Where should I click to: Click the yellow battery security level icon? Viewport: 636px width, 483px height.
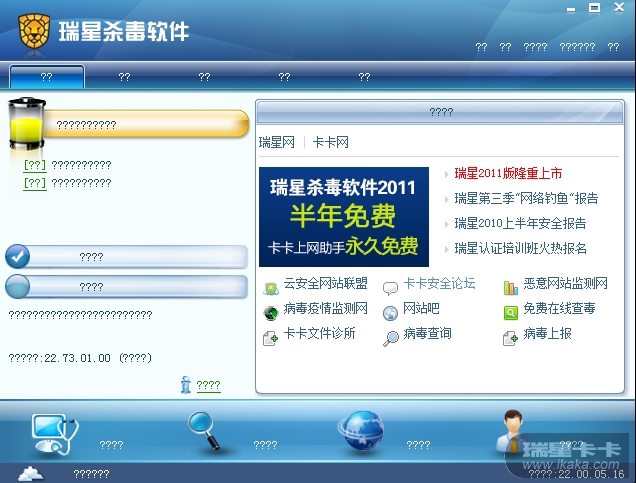pyautogui.click(x=27, y=124)
